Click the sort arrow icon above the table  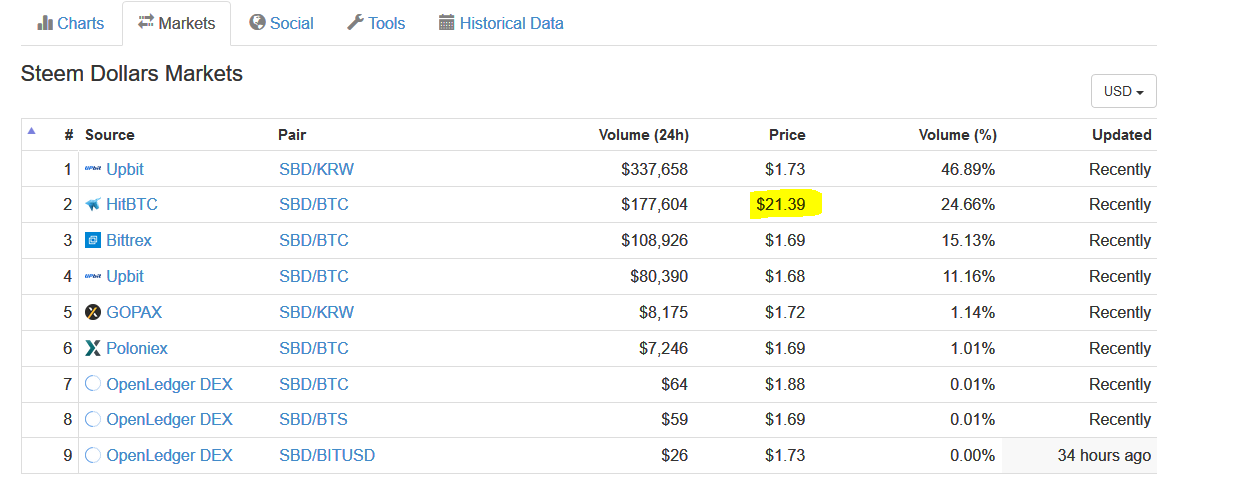pos(31,131)
